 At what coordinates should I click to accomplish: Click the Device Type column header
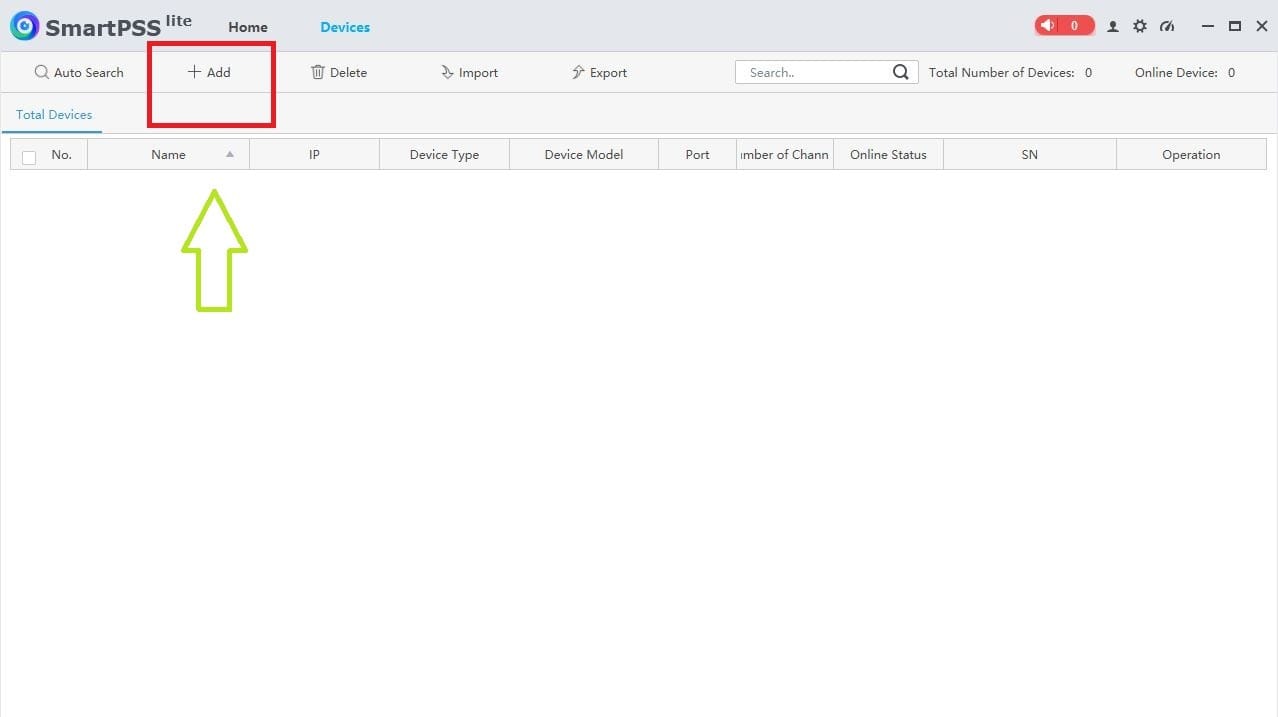[443, 154]
